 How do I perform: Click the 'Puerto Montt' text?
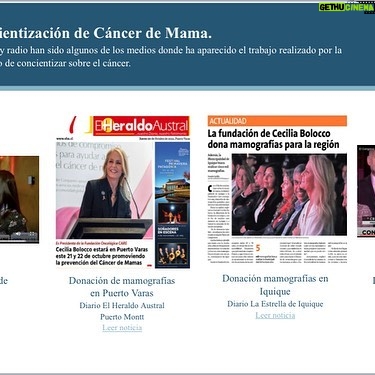[x=122, y=317]
